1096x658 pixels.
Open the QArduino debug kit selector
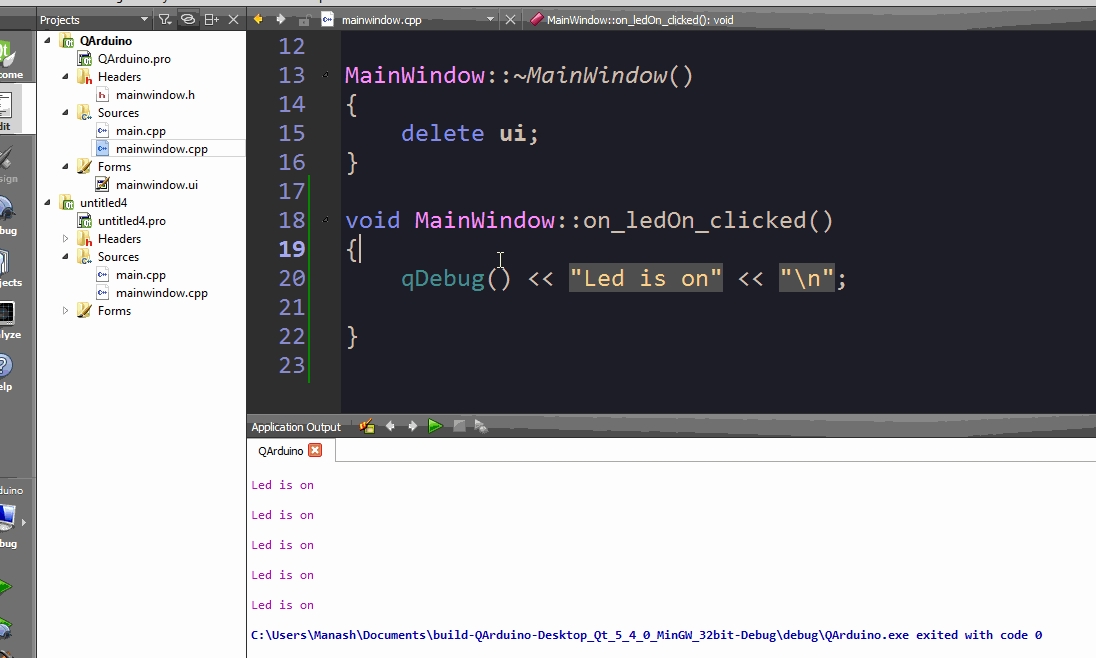click(13, 517)
